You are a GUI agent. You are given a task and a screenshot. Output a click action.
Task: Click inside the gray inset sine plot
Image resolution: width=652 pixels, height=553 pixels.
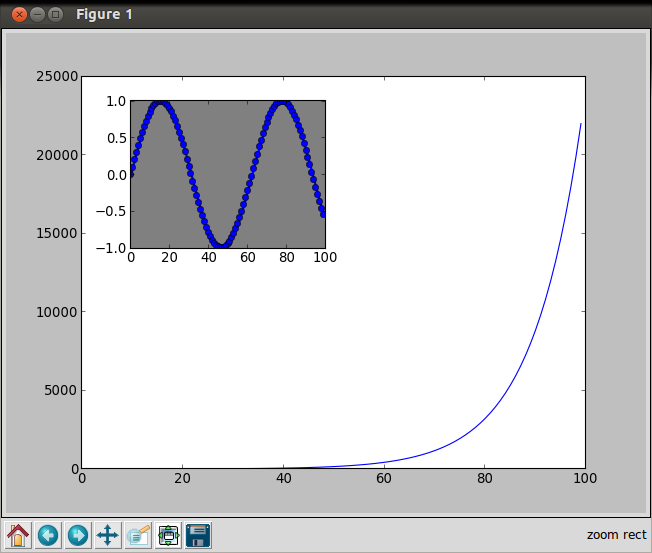228,175
